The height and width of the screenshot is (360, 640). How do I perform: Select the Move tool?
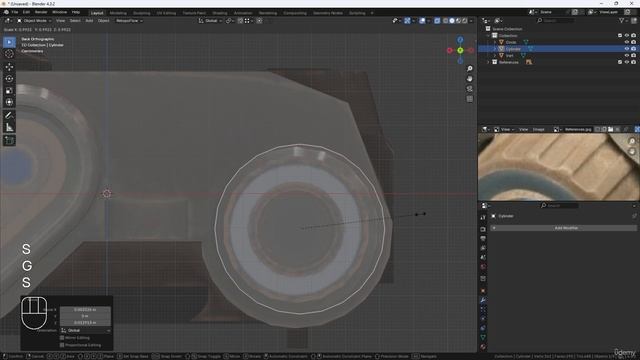[9, 67]
